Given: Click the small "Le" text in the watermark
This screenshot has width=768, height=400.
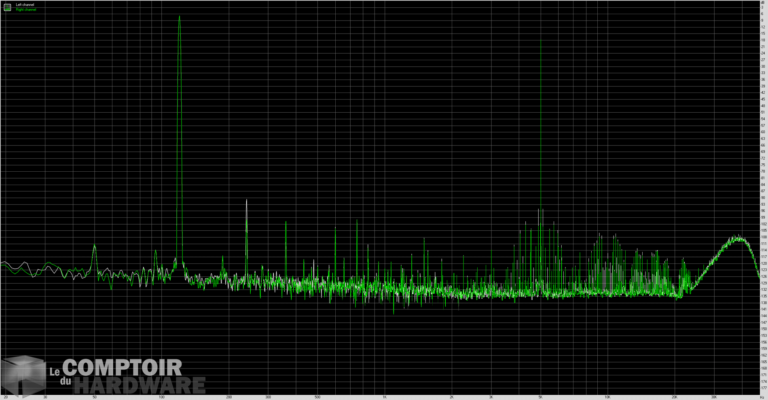Looking at the screenshot, I should [56, 370].
